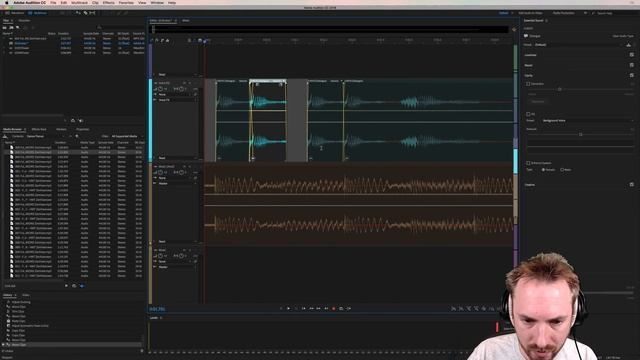Click the New File icon in Files panel
This screenshot has width=640, height=360.
click(x=18, y=27)
